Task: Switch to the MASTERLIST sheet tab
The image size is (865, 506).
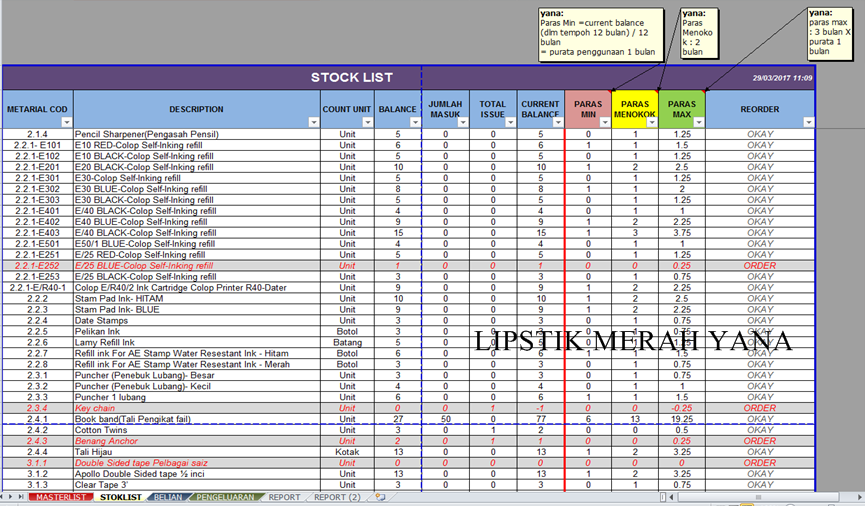Action: pos(61,497)
